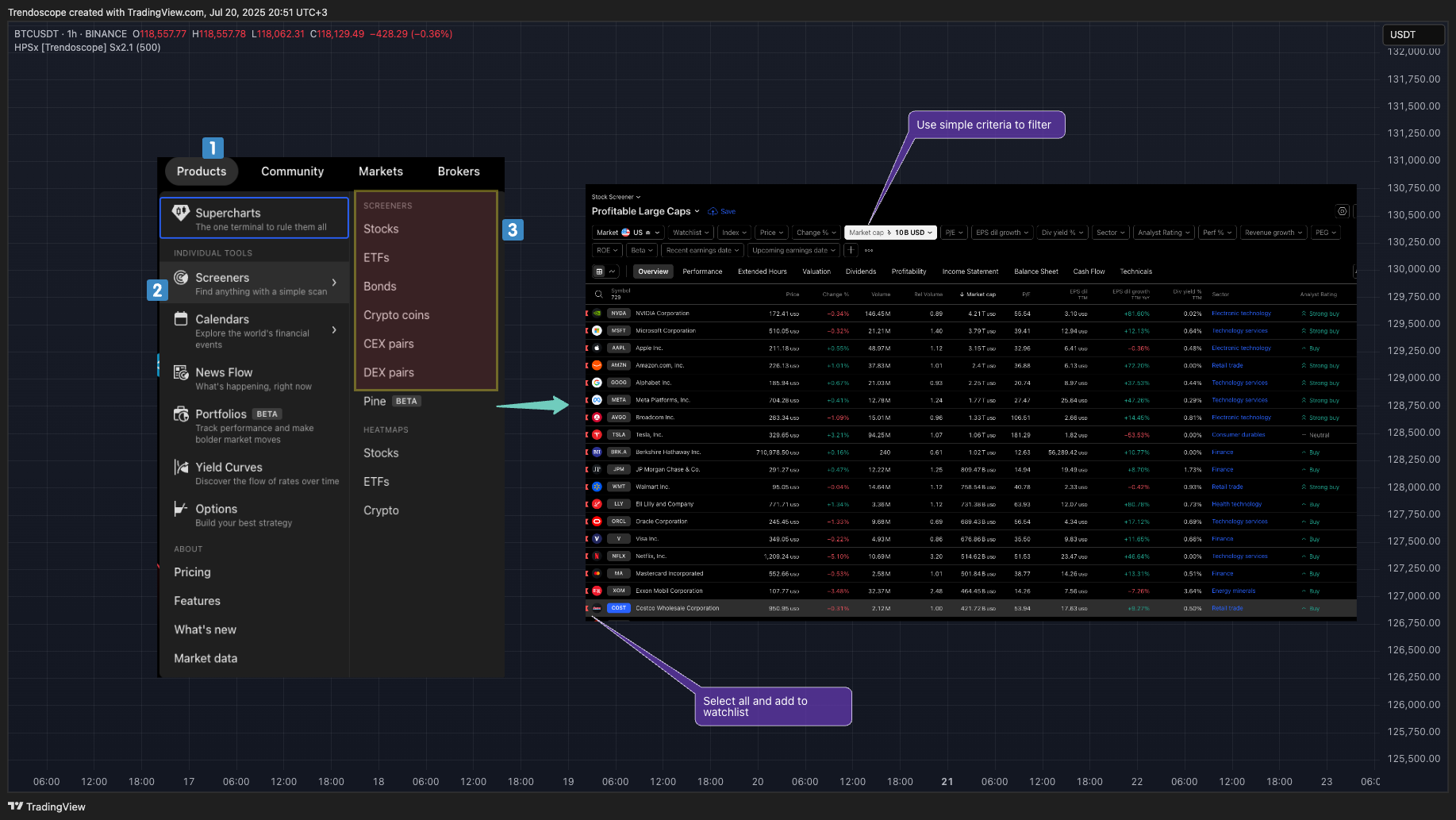Click the Pricing link
This screenshot has width=1456, height=820.
pyautogui.click(x=192, y=572)
